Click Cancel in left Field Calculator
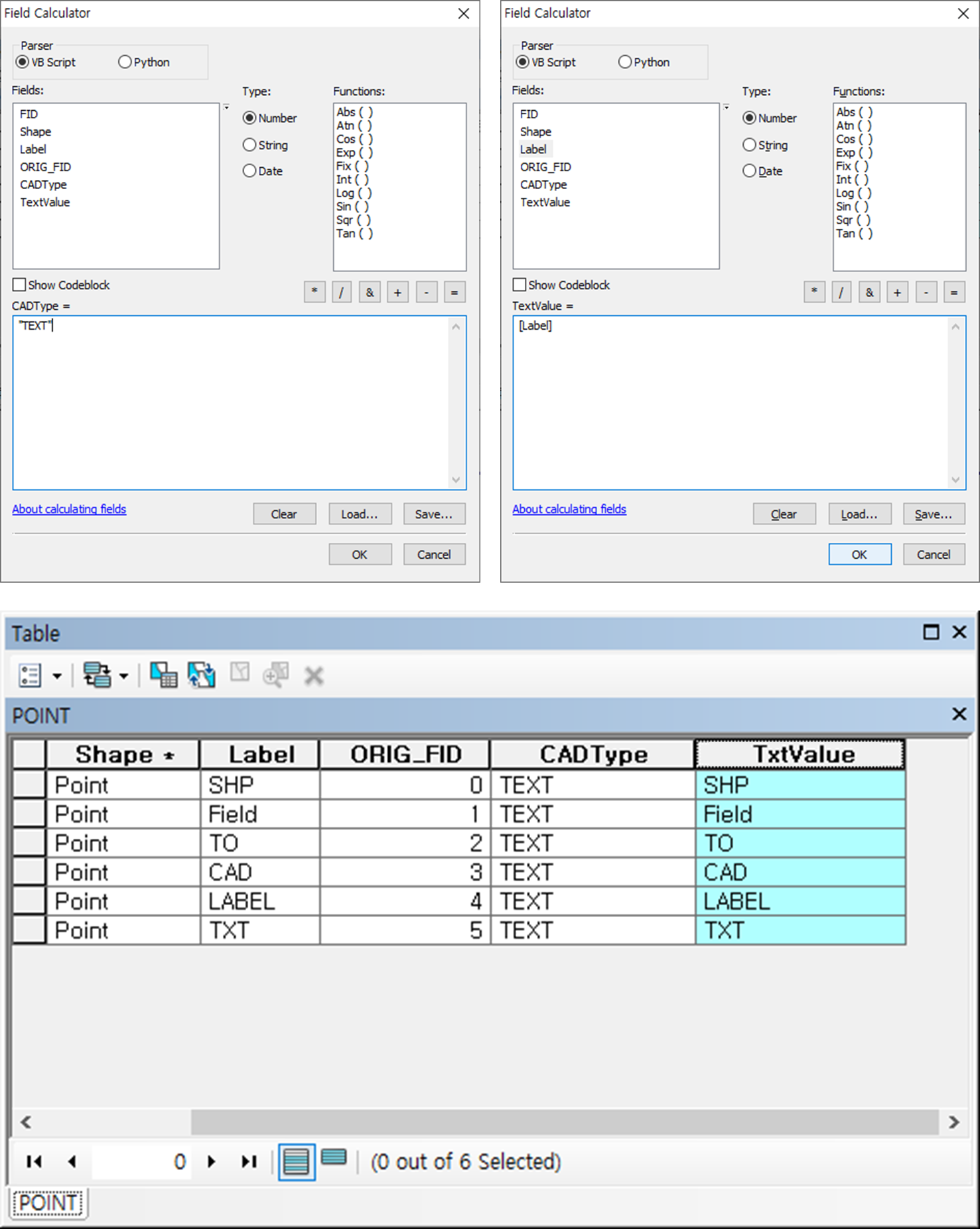Screen dimensions: 980x1229 pos(434,554)
